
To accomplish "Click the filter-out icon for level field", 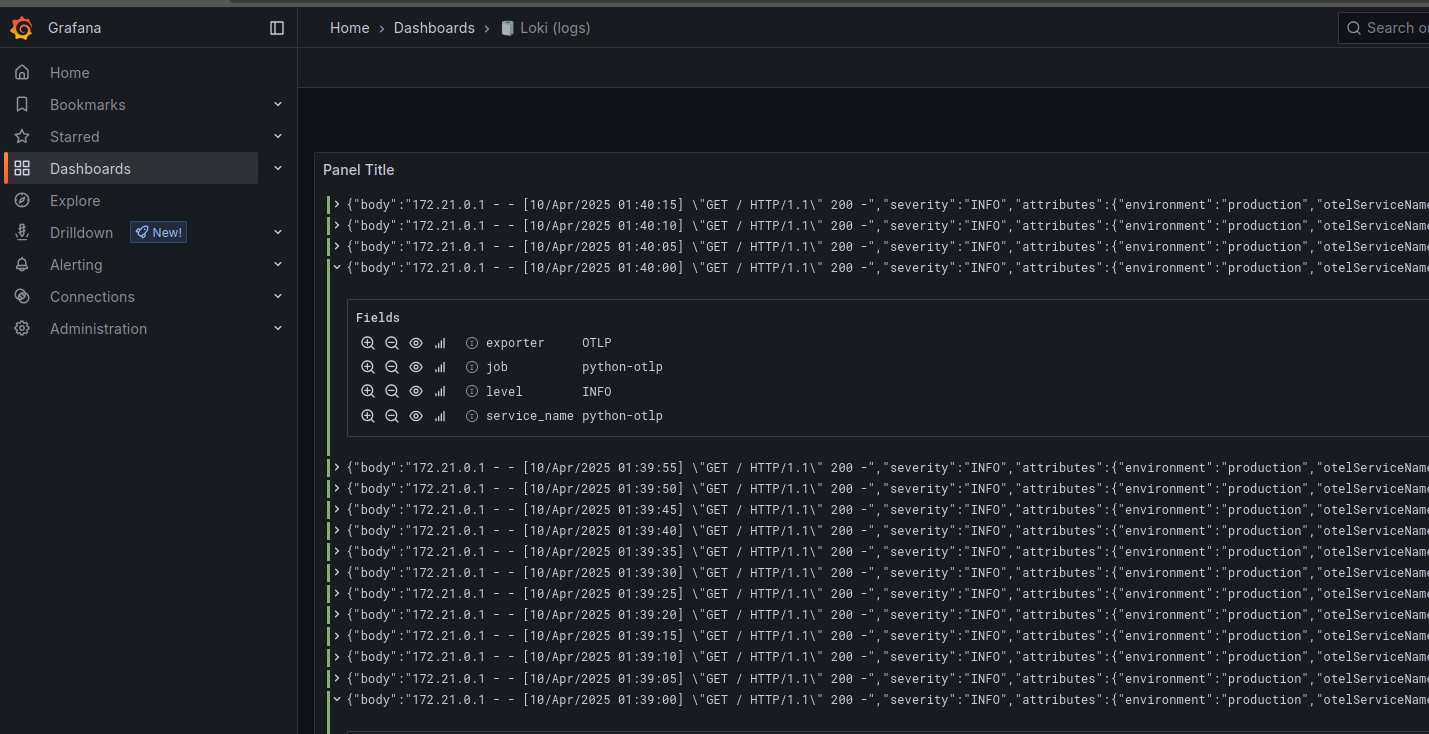I will pyautogui.click(x=392, y=392).
